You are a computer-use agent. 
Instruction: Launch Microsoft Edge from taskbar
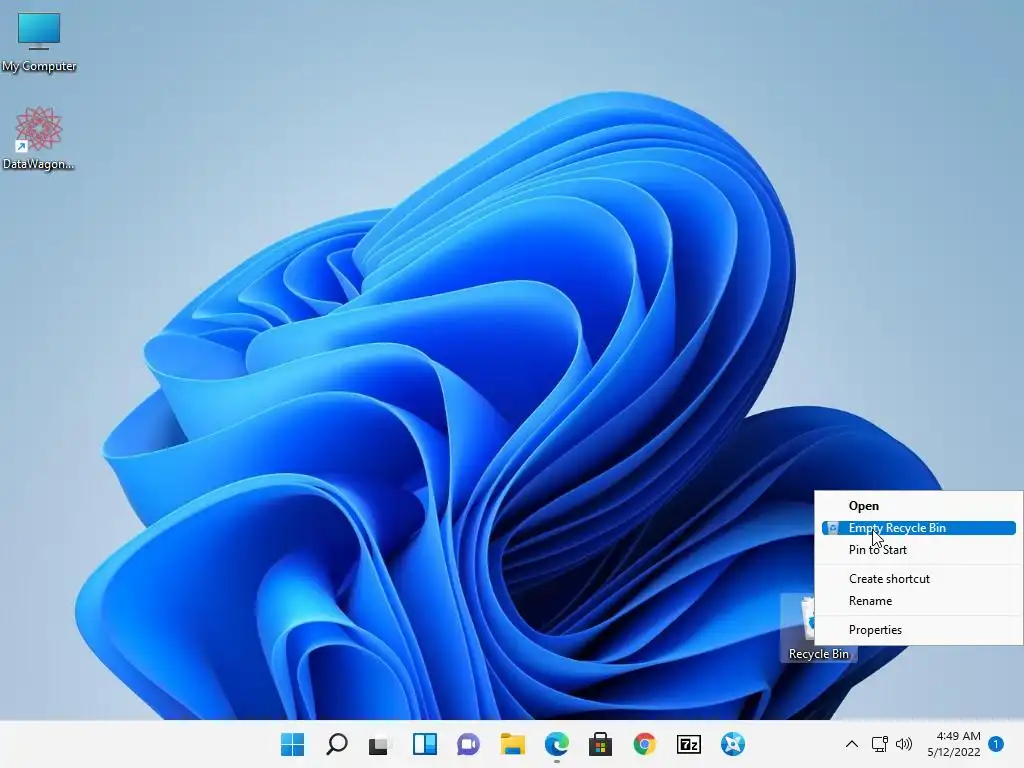(556, 744)
